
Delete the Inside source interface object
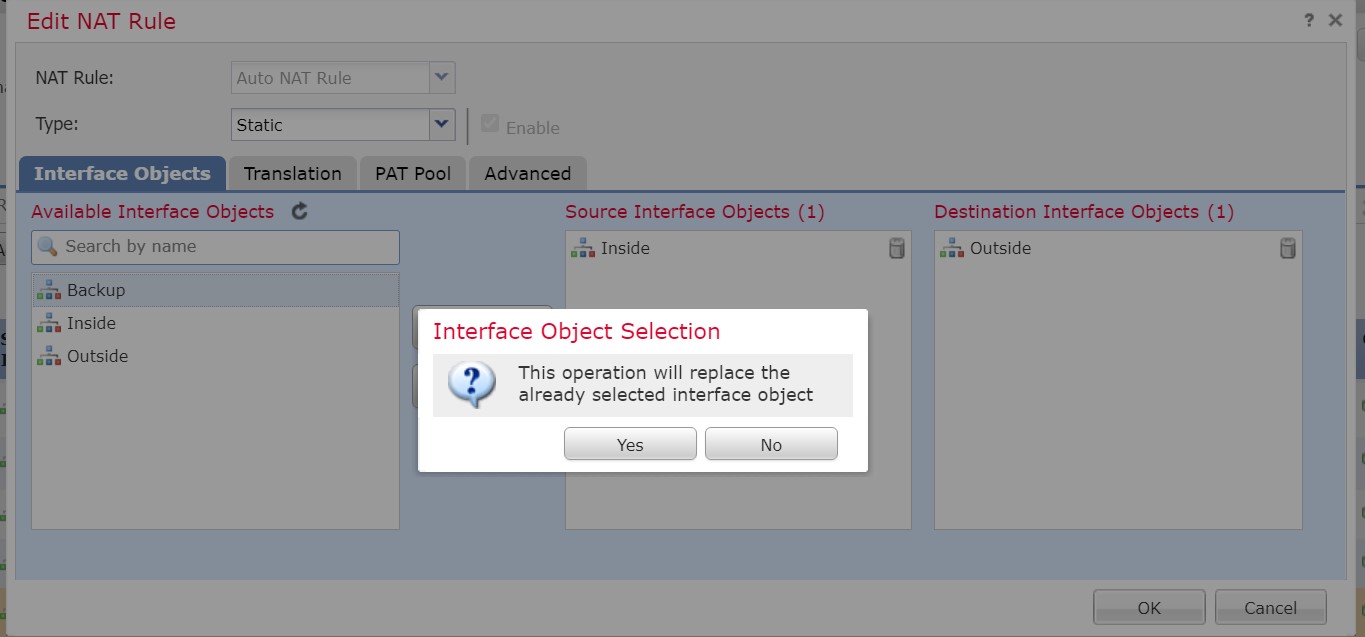tap(897, 248)
